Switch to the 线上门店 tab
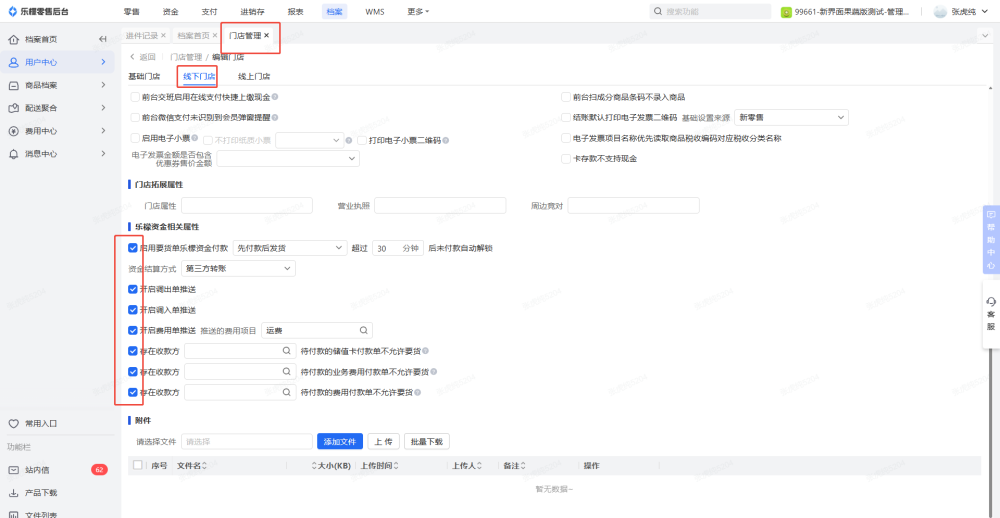1000x518 pixels. (x=254, y=77)
